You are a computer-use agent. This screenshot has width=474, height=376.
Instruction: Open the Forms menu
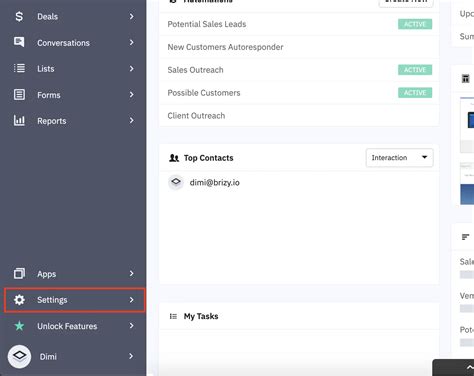tap(73, 94)
